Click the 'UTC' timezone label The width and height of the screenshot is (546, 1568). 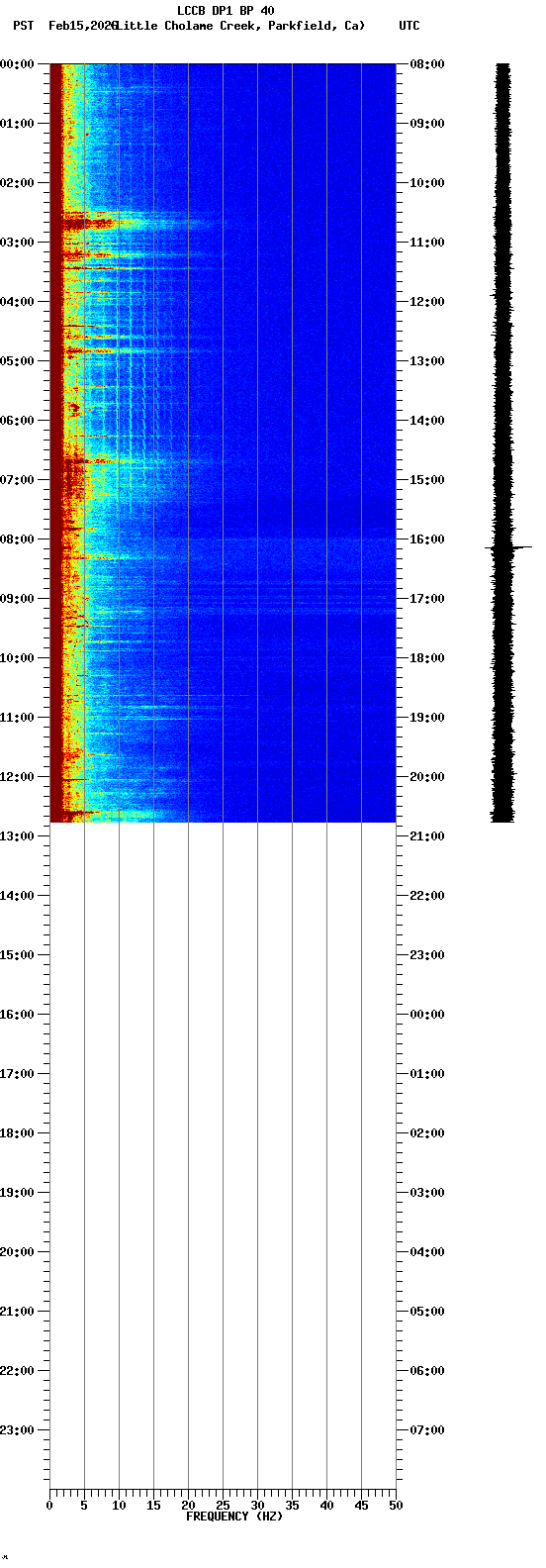coord(409,26)
